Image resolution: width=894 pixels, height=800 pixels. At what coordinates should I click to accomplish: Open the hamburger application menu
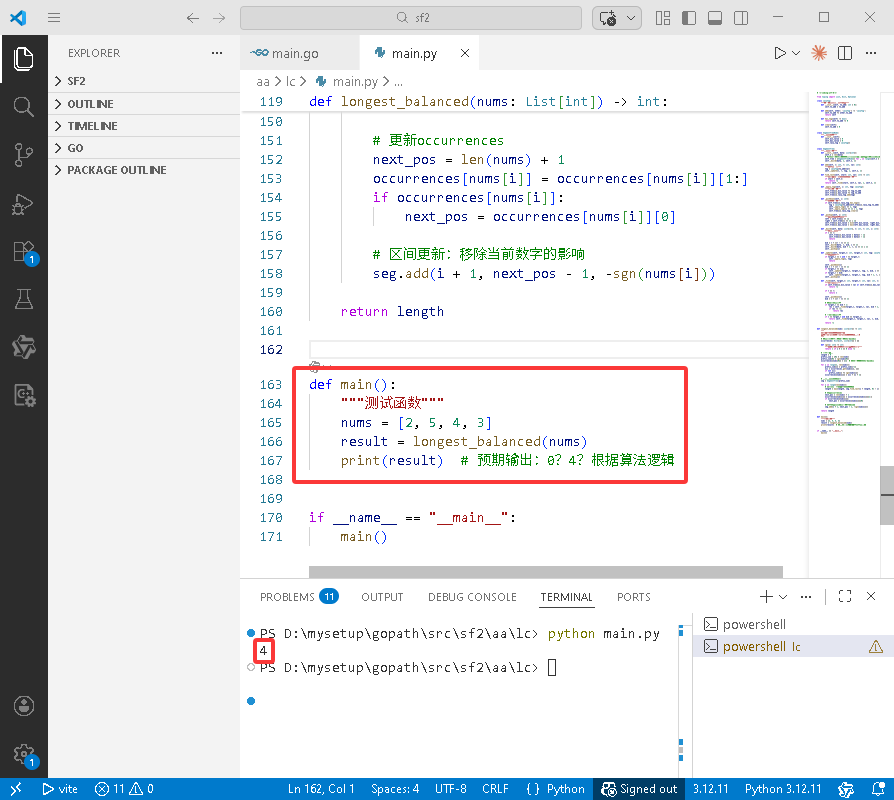(54, 18)
